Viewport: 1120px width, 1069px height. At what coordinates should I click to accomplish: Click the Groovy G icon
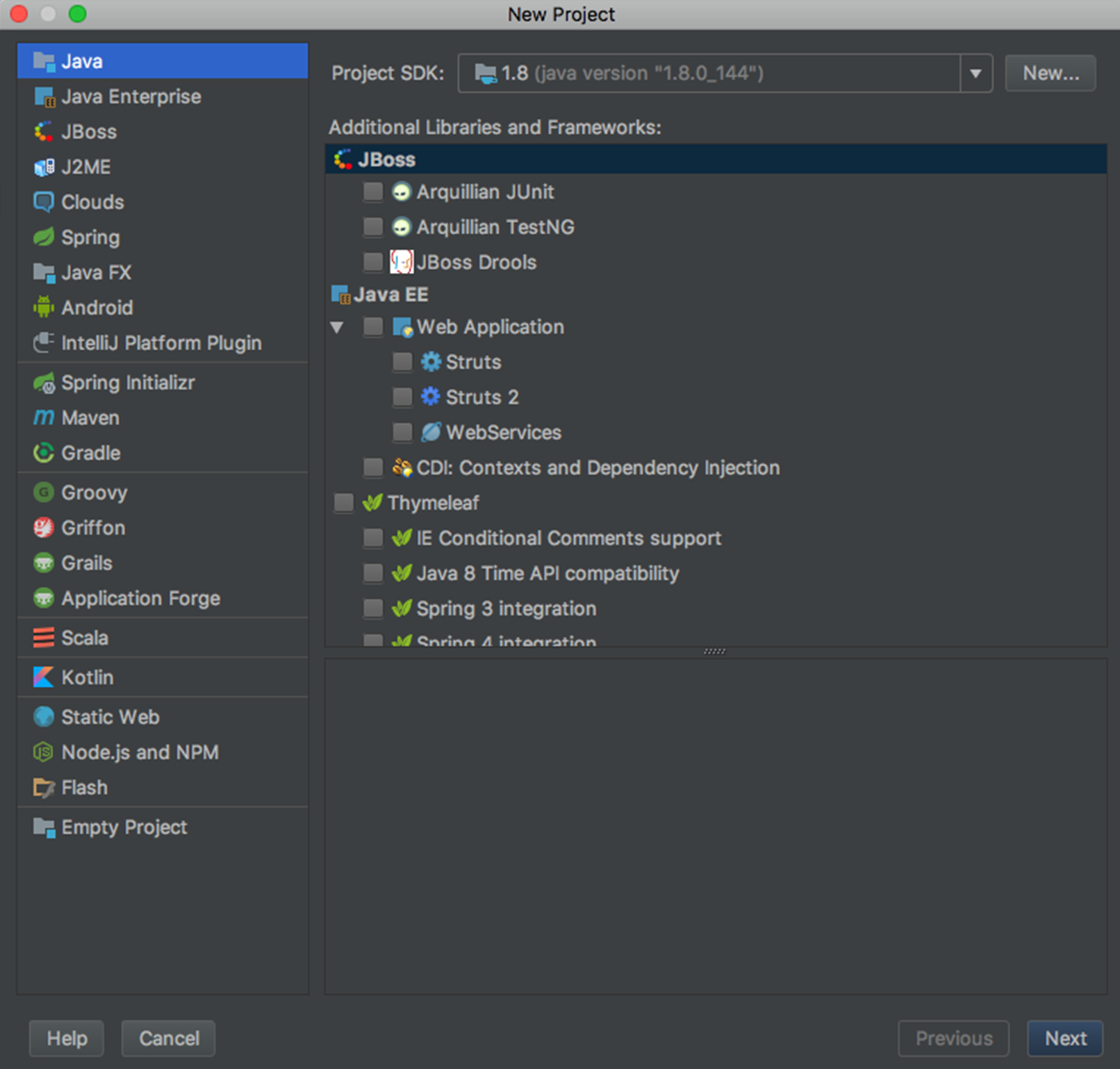44,492
